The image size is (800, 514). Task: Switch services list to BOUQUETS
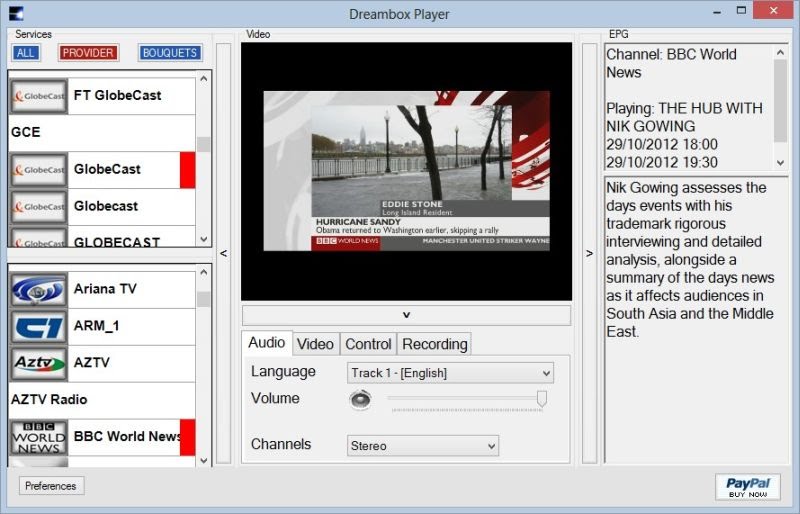[x=170, y=53]
